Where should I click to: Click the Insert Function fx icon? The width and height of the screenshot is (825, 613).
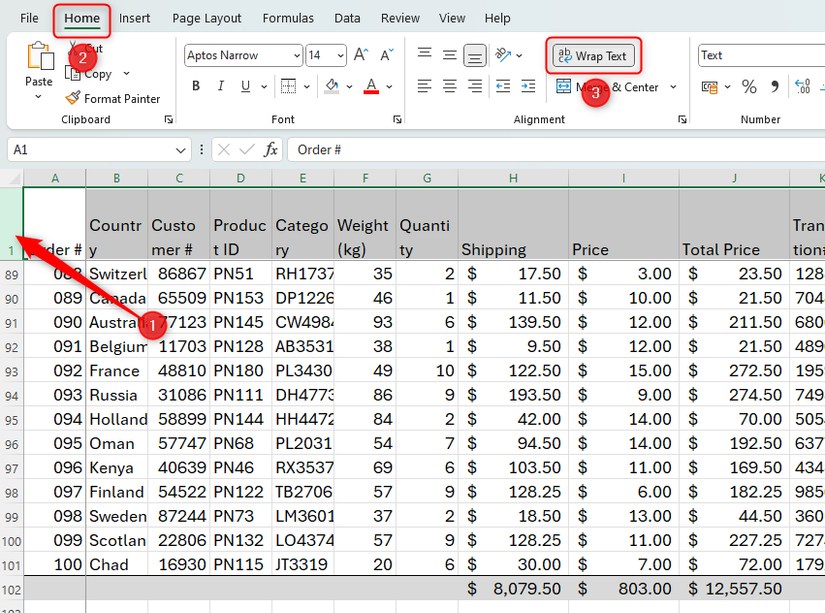point(271,150)
